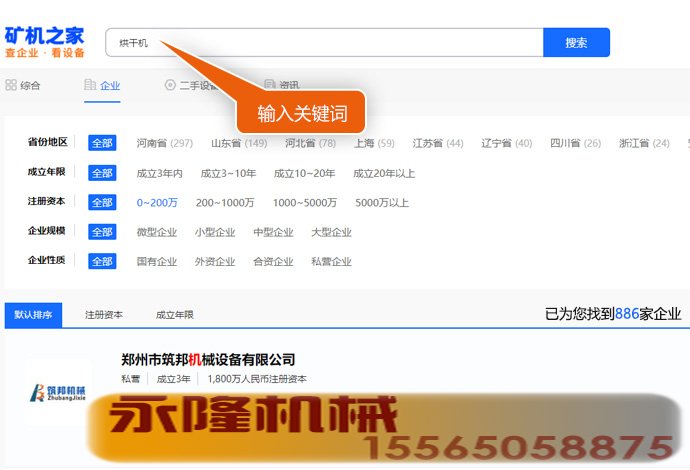Click the blue 搜索 button
The height and width of the screenshot is (470, 690).
pyautogui.click(x=576, y=43)
